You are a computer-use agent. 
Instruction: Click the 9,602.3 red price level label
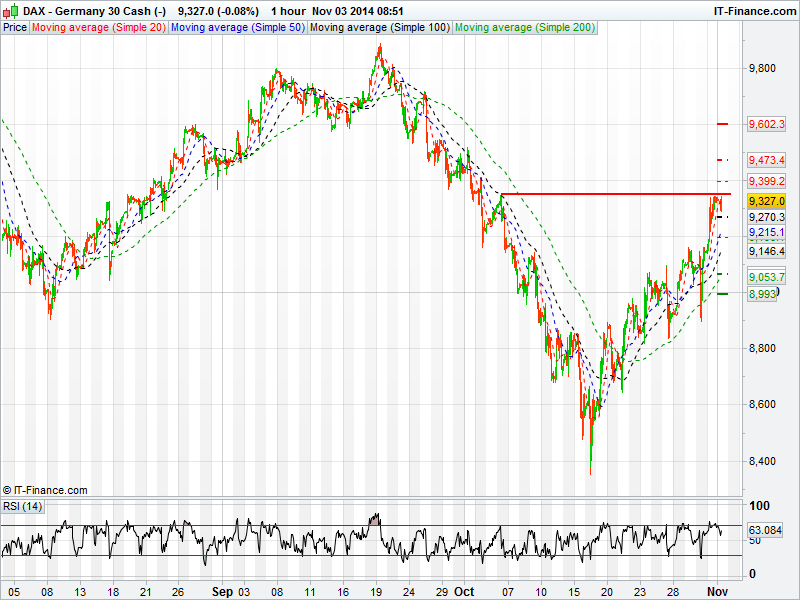click(x=766, y=124)
